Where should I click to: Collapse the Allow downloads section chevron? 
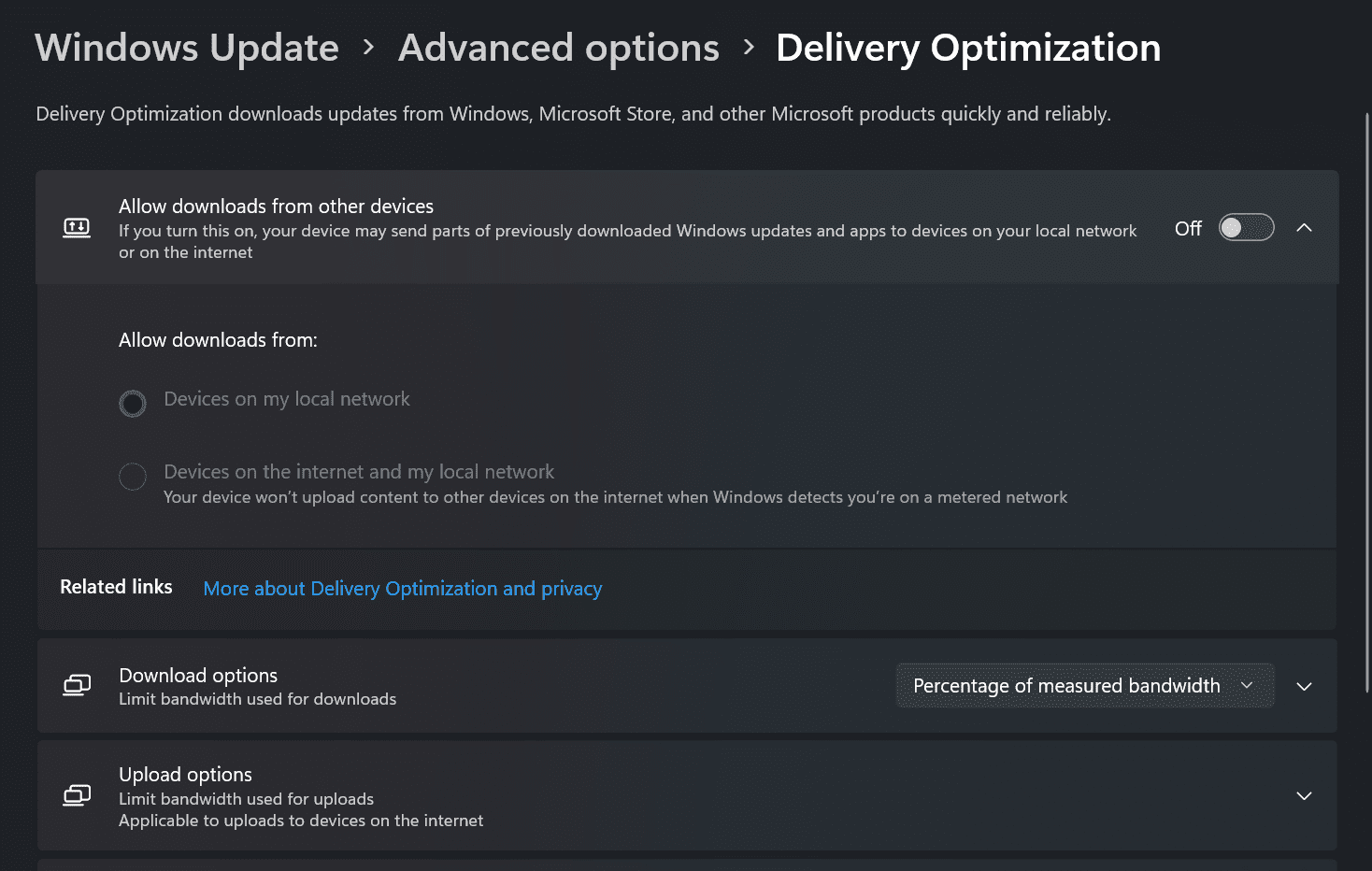tap(1304, 227)
